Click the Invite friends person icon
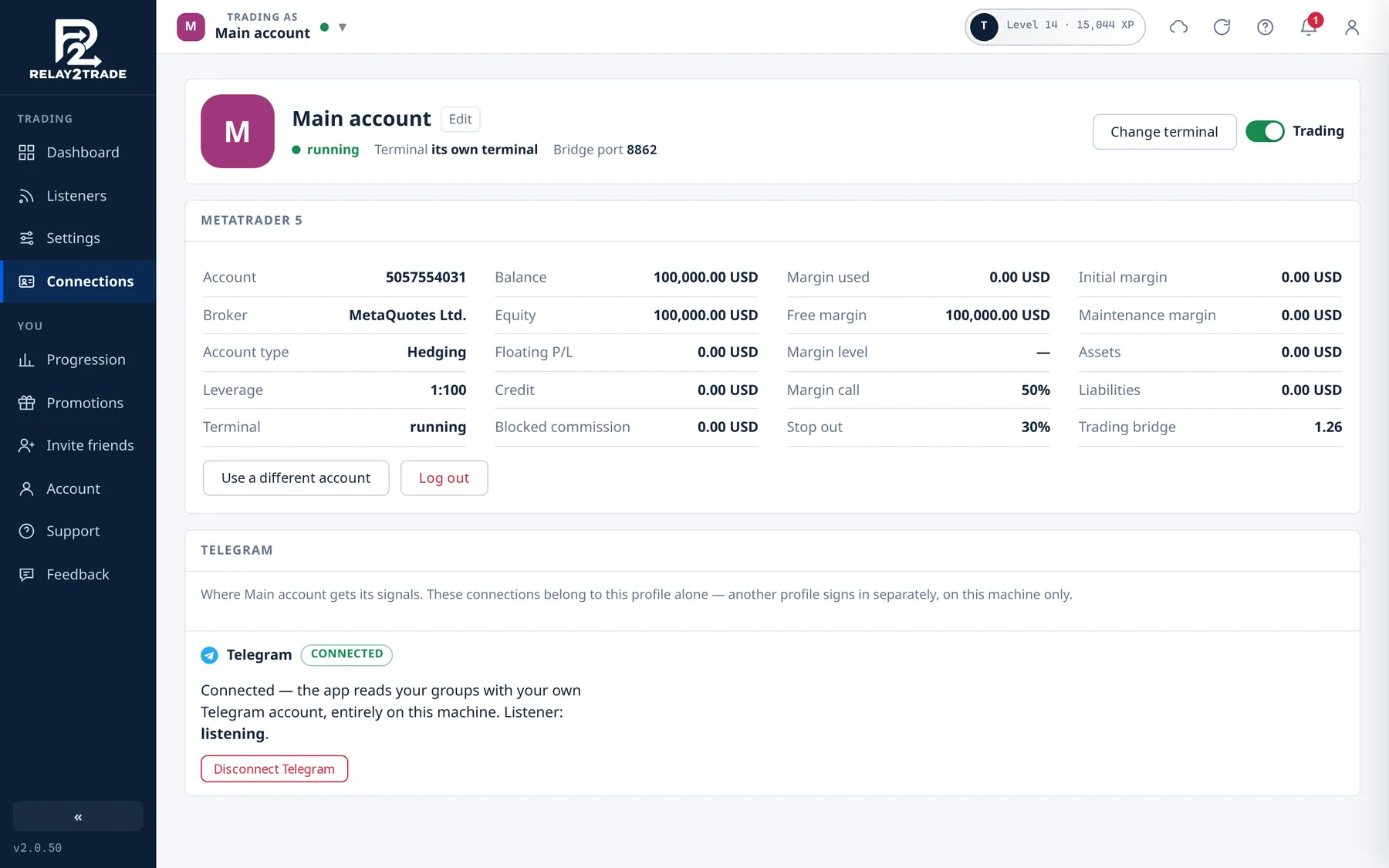 pos(26,445)
